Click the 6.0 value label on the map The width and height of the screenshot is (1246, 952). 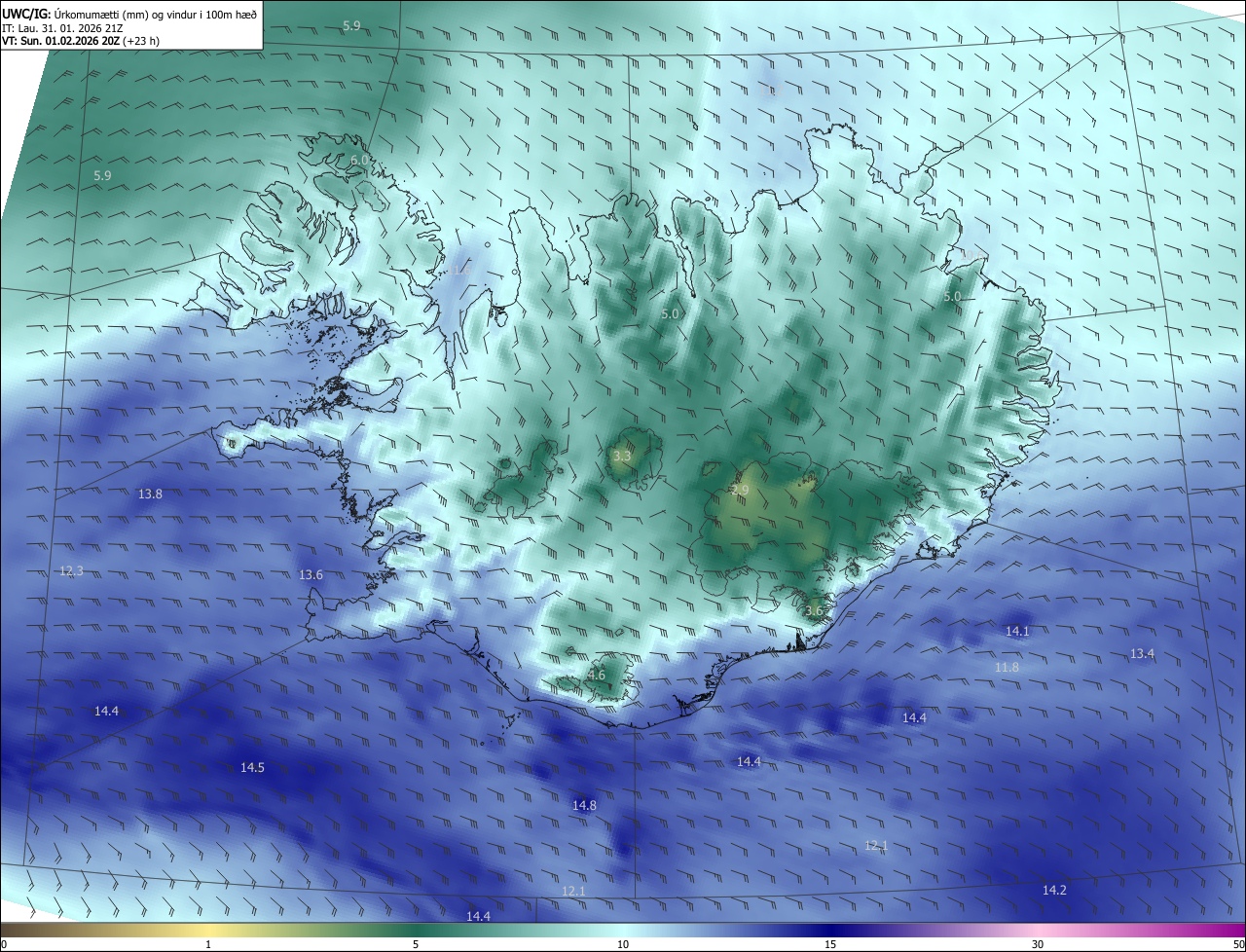pos(359,160)
